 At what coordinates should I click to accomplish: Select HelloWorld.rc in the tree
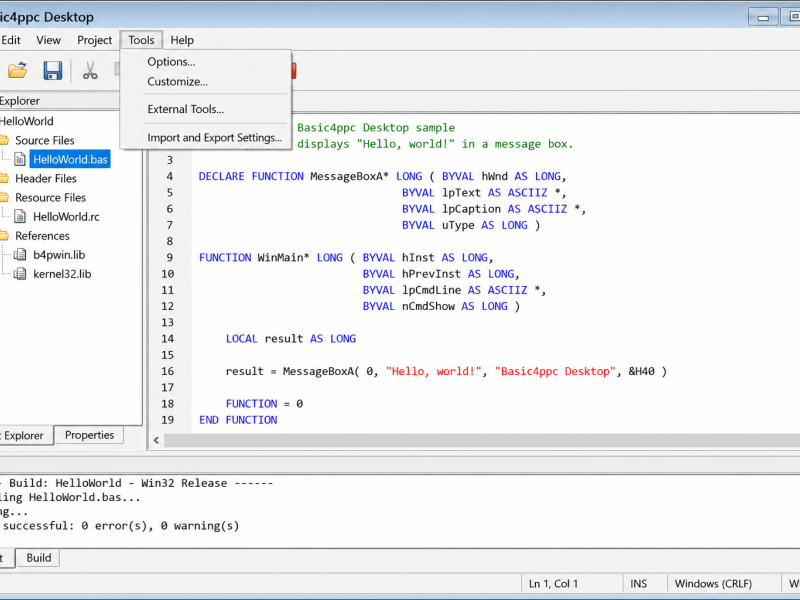click(66, 216)
